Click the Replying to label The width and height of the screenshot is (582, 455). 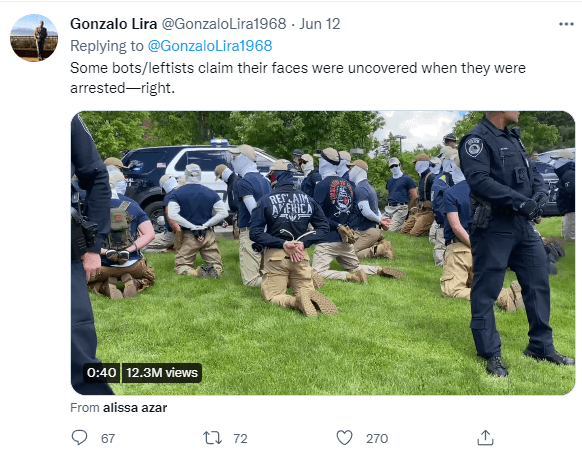tap(107, 46)
